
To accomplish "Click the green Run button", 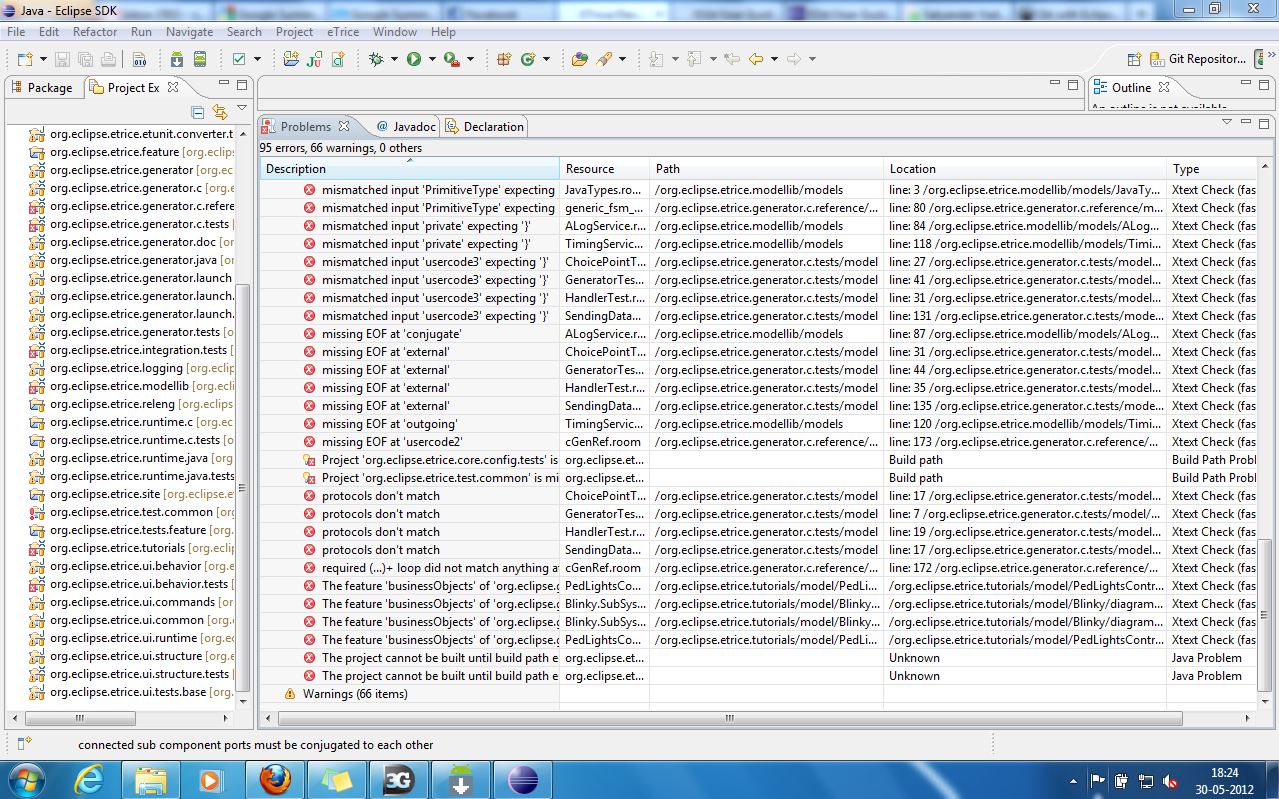I will click(414, 59).
